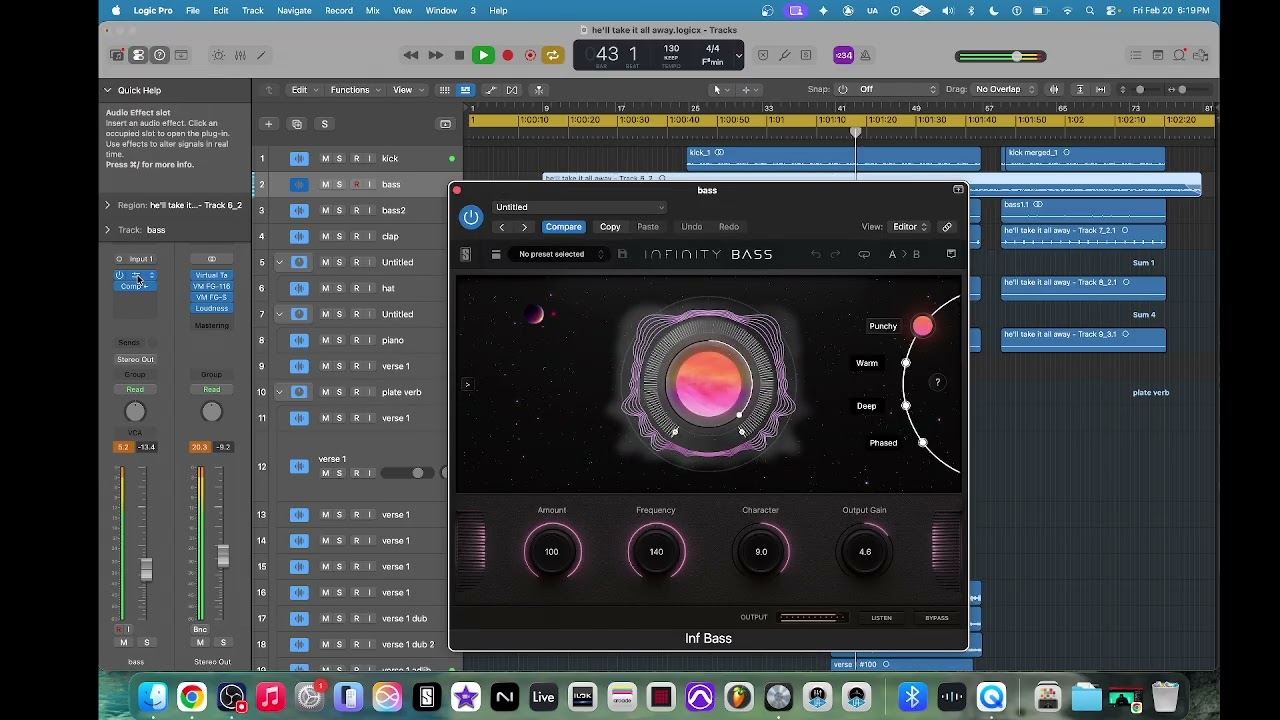The width and height of the screenshot is (1280, 720).
Task: Open Smart Controls dial icon
Action: (x=218, y=55)
